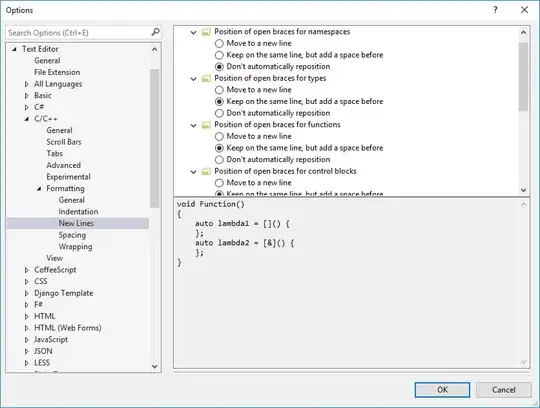Select the HTML tree item
The width and height of the screenshot is (540, 408).
click(44, 316)
